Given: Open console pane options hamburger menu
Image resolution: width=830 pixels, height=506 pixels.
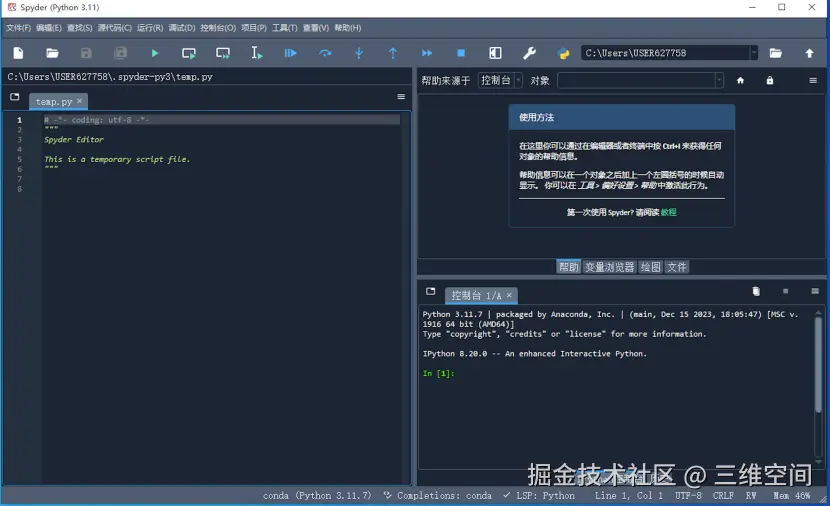Looking at the screenshot, I should [815, 291].
